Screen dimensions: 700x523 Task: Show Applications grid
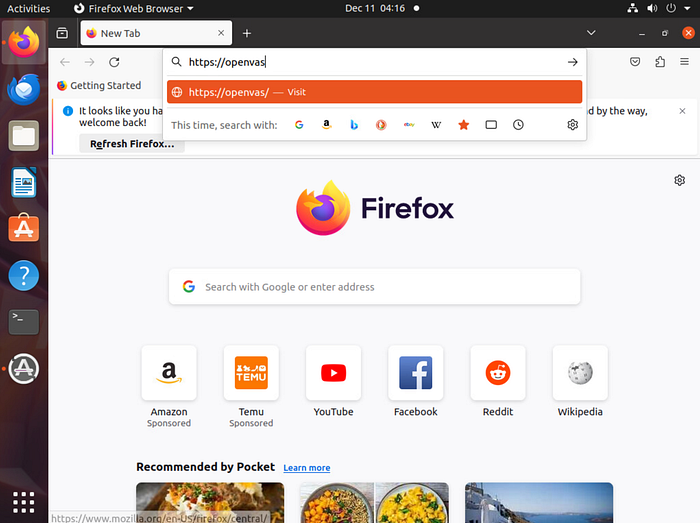24,502
